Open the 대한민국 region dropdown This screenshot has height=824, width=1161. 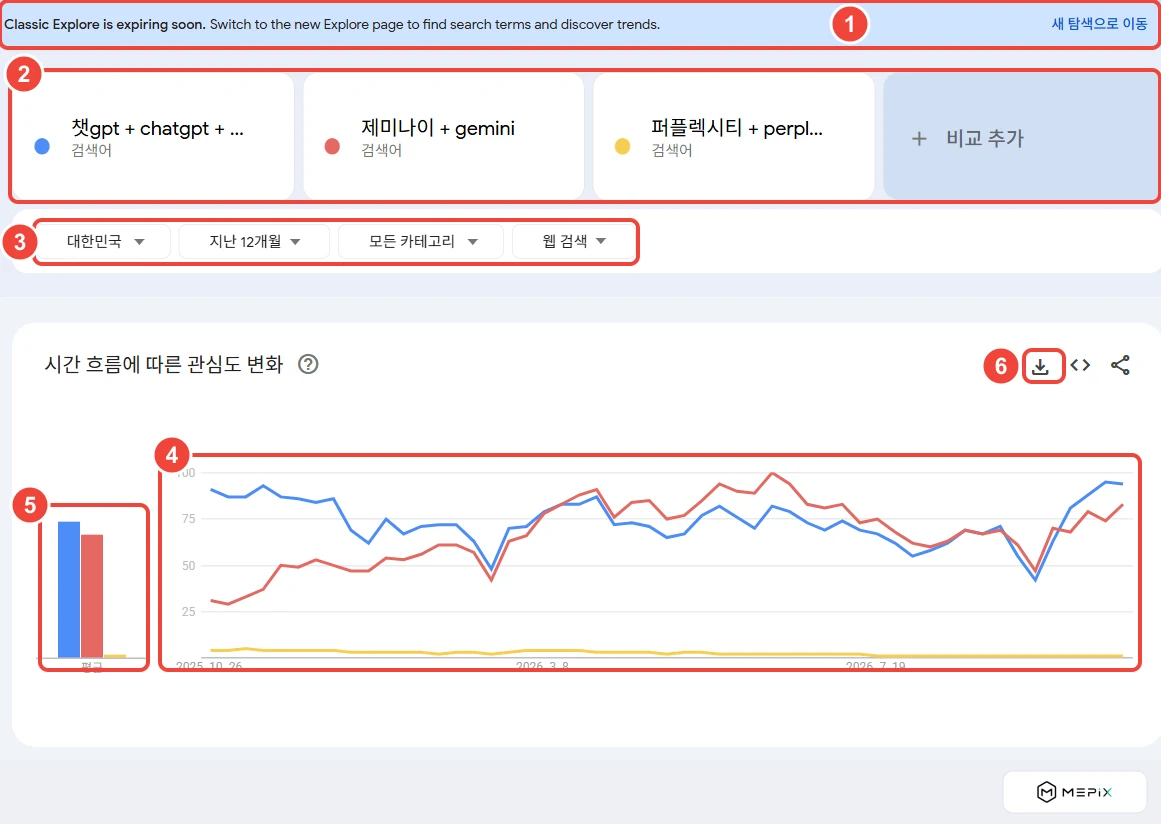click(104, 241)
